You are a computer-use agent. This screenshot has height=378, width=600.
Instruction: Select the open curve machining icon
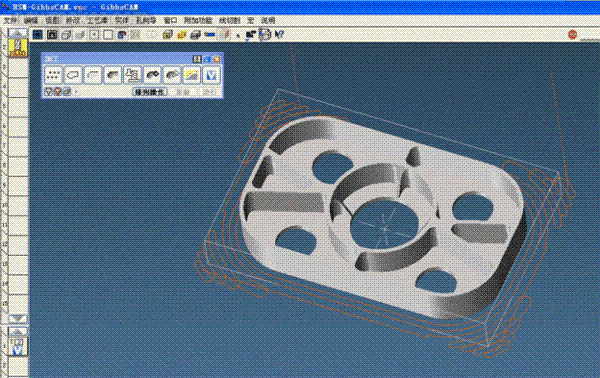pyautogui.click(x=93, y=75)
